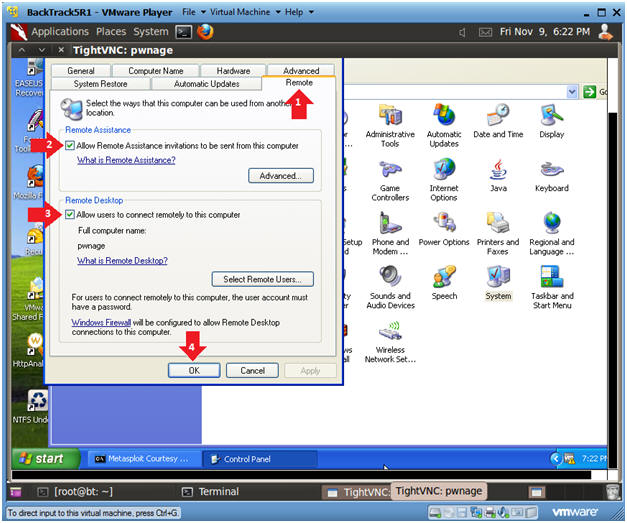Open the Java control panel icon
Screen dimensions: 627x523
[x=498, y=175]
